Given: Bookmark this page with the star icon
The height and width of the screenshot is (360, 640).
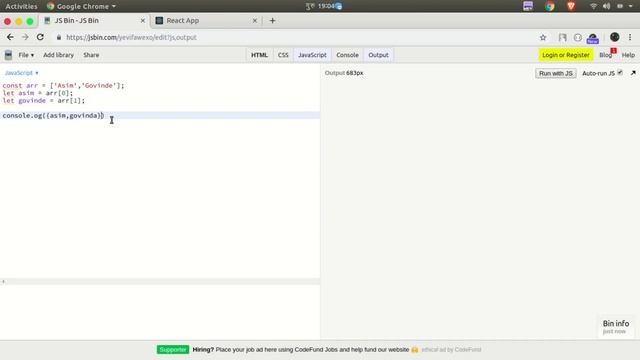Looking at the screenshot, I should coord(543,38).
